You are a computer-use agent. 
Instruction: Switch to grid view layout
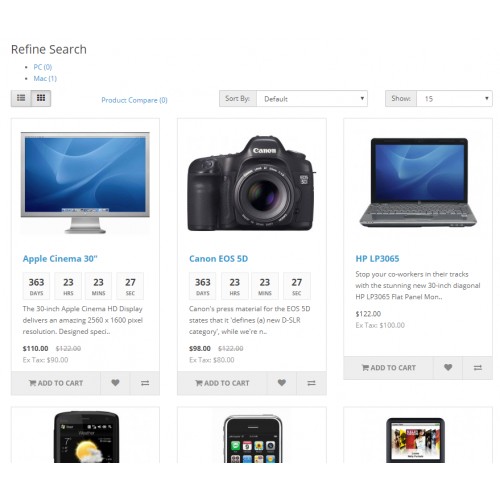(x=41, y=98)
